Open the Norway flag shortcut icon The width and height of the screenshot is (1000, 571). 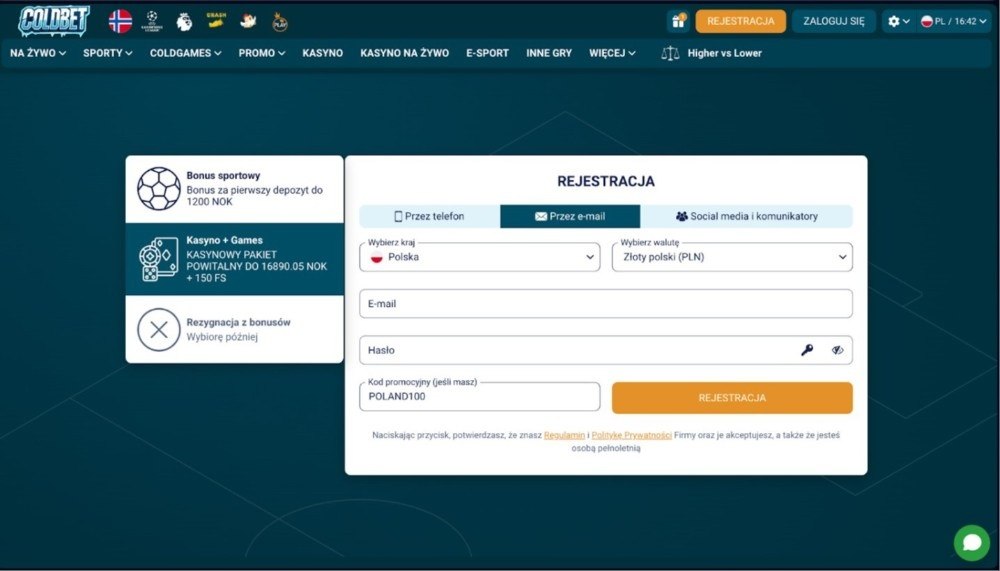(121, 21)
